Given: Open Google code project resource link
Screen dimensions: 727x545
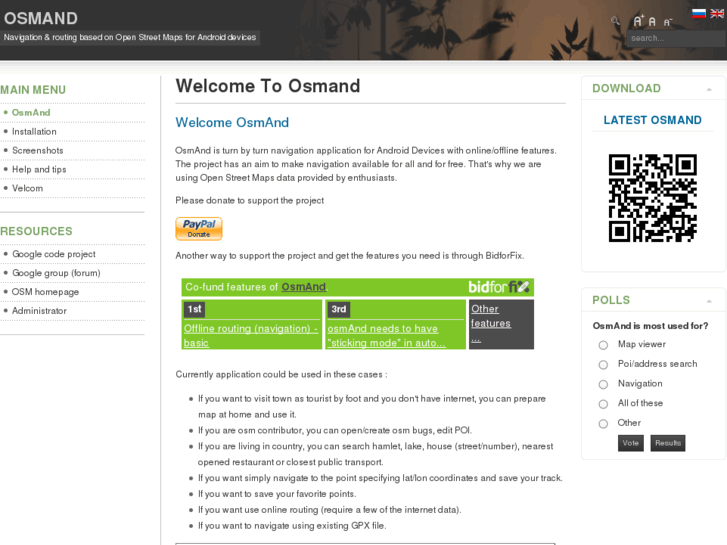Looking at the screenshot, I should coord(54,254).
